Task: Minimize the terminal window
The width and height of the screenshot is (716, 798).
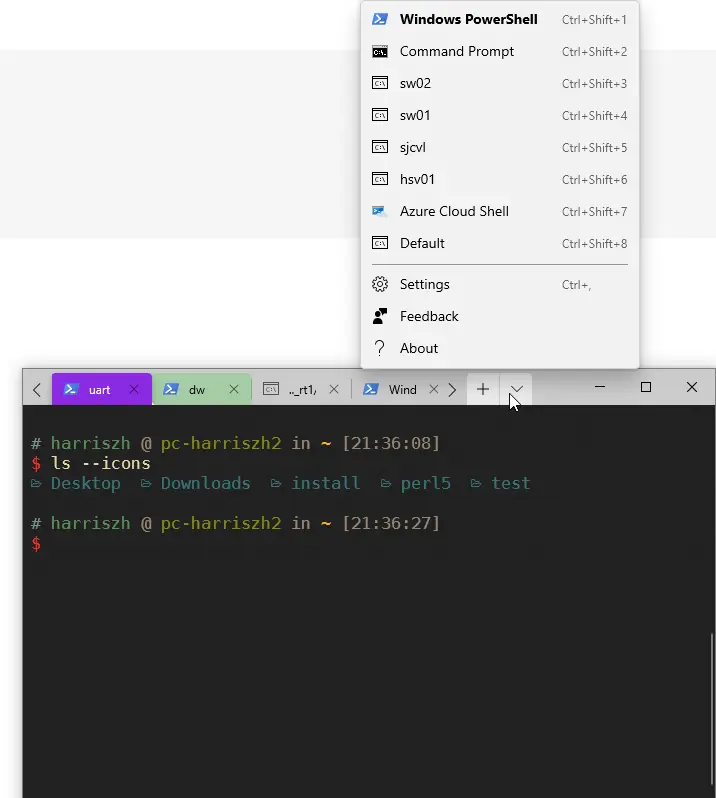Action: click(600, 387)
